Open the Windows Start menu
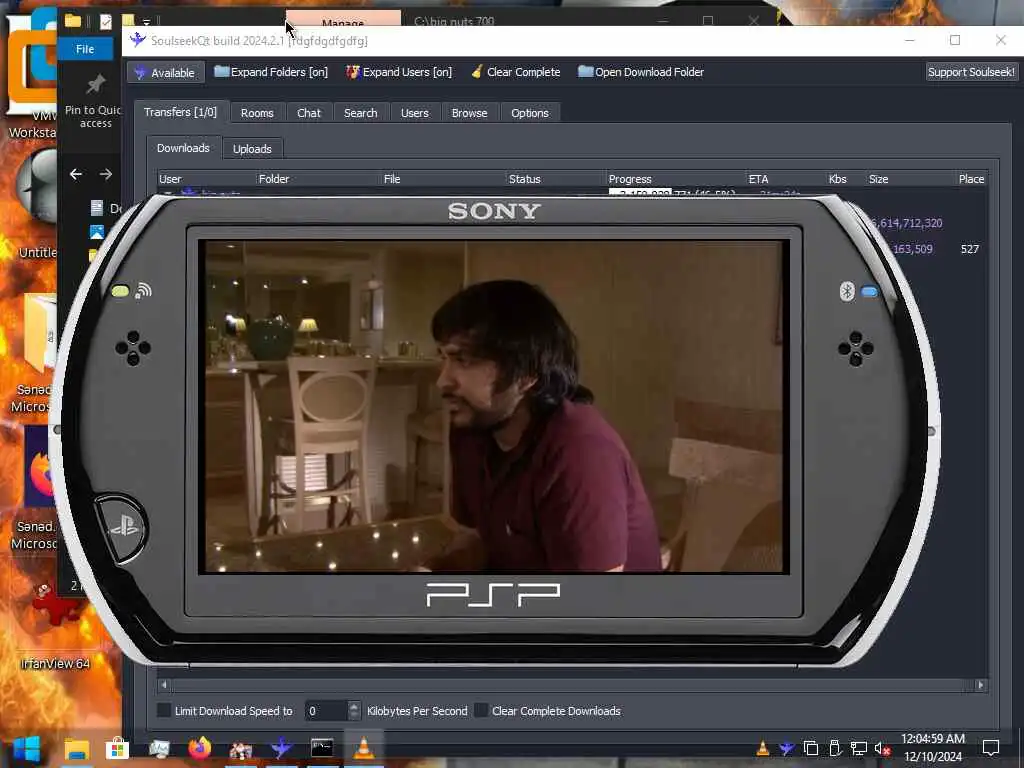Image resolution: width=1024 pixels, height=768 pixels. [27, 748]
